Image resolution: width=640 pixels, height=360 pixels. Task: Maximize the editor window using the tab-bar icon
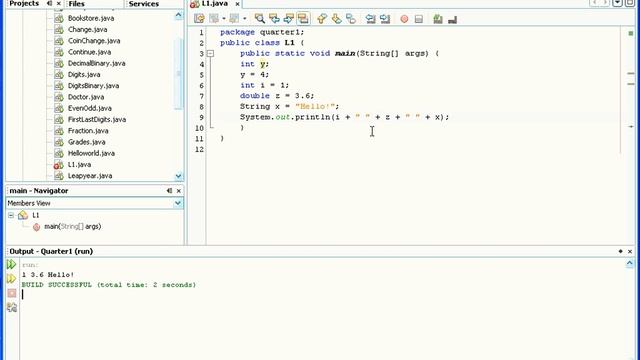pyautogui.click(x=629, y=3)
